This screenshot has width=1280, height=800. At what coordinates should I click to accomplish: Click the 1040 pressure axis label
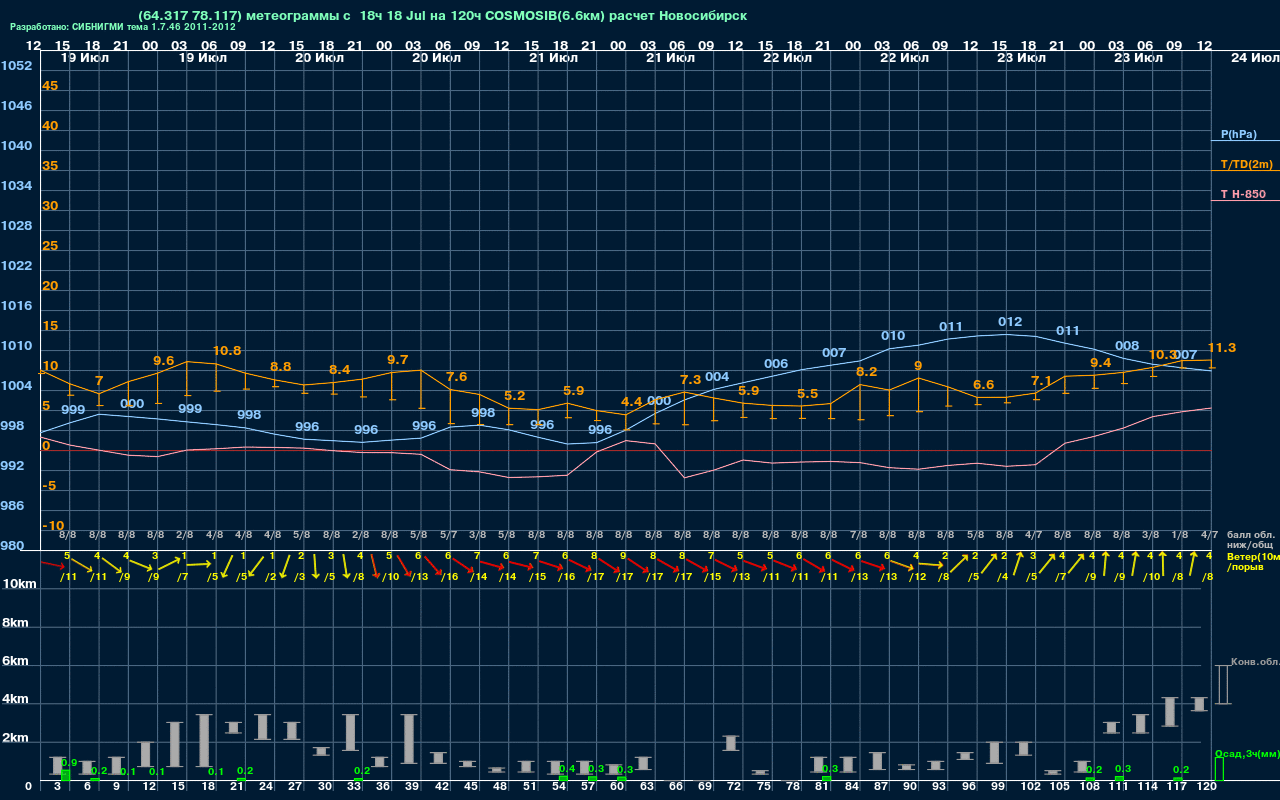click(x=16, y=146)
